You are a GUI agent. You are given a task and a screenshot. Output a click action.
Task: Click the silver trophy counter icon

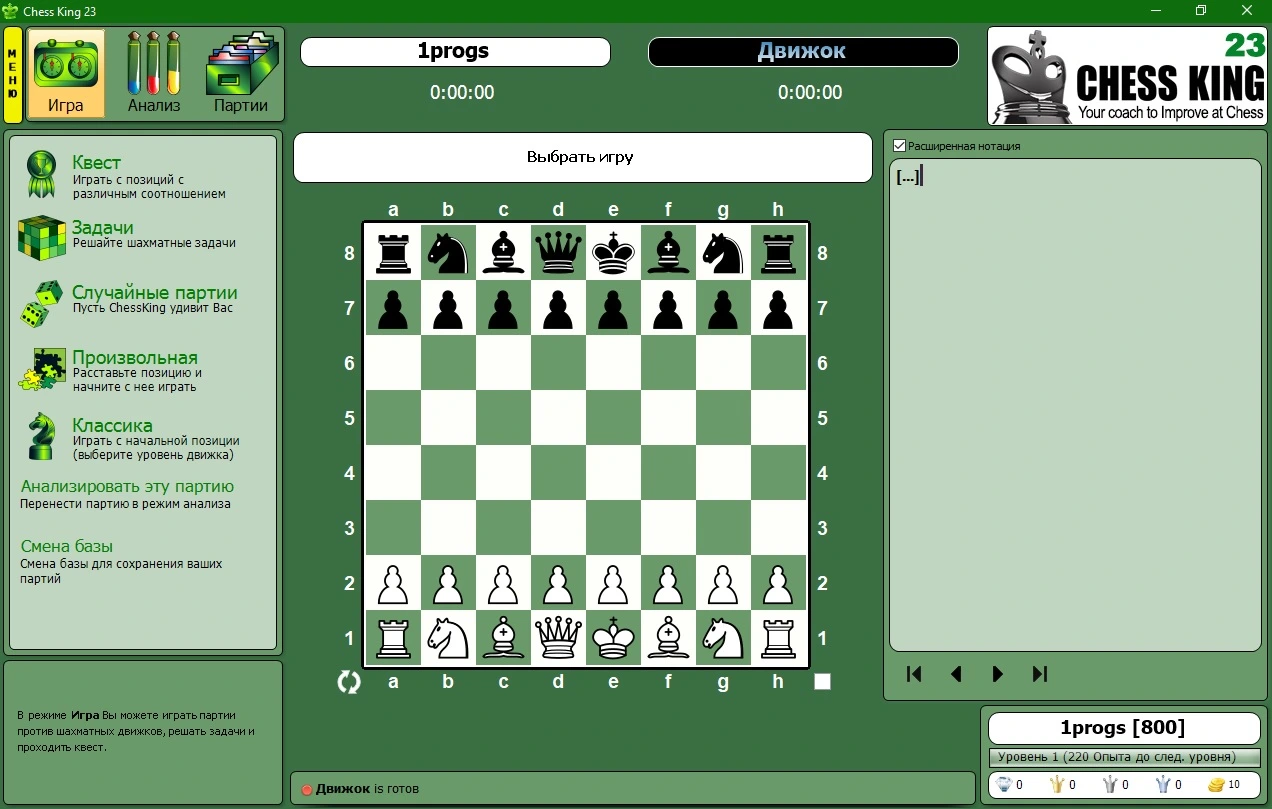(1109, 785)
